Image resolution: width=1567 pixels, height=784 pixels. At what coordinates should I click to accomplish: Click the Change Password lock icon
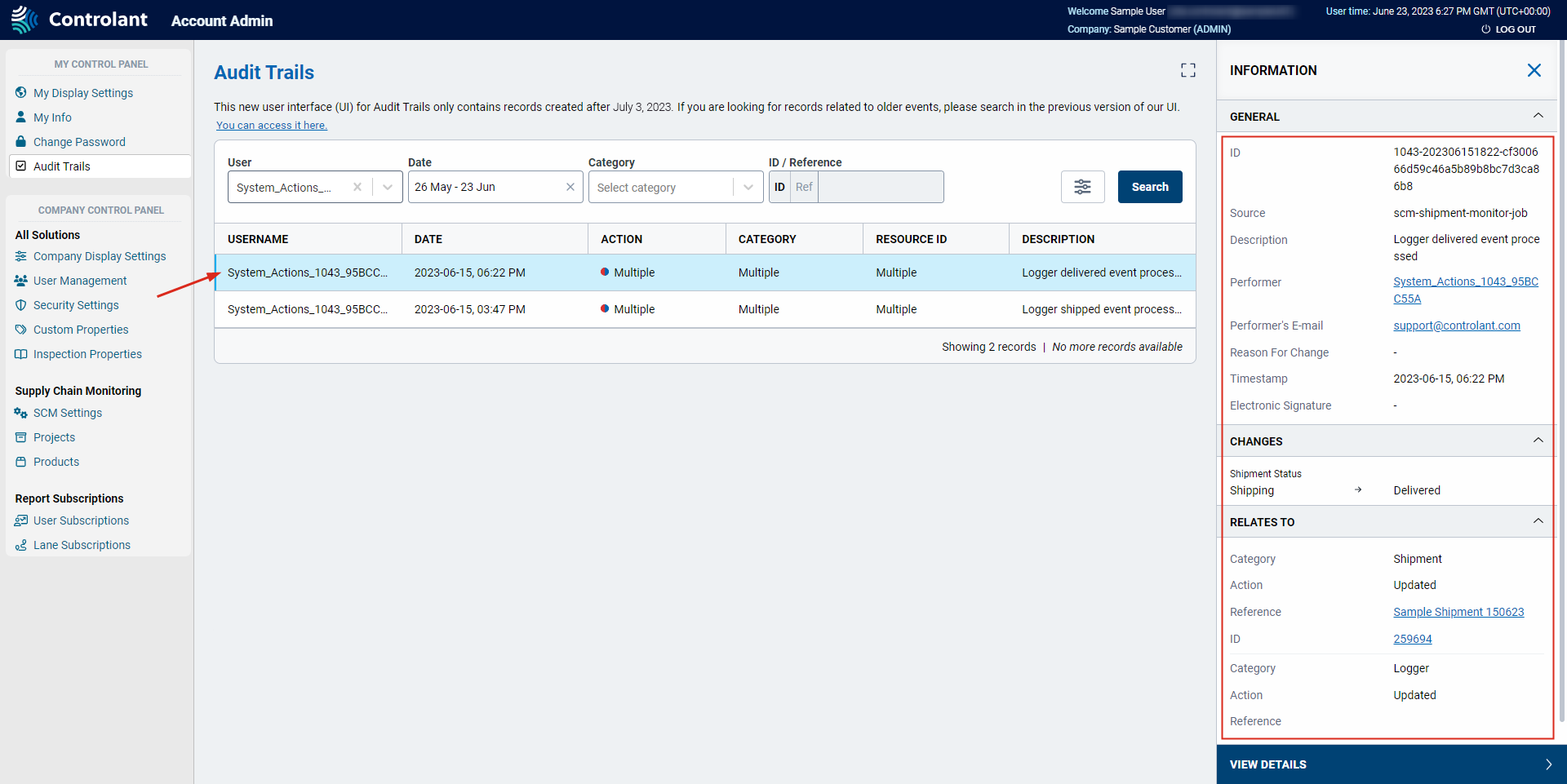coord(21,142)
